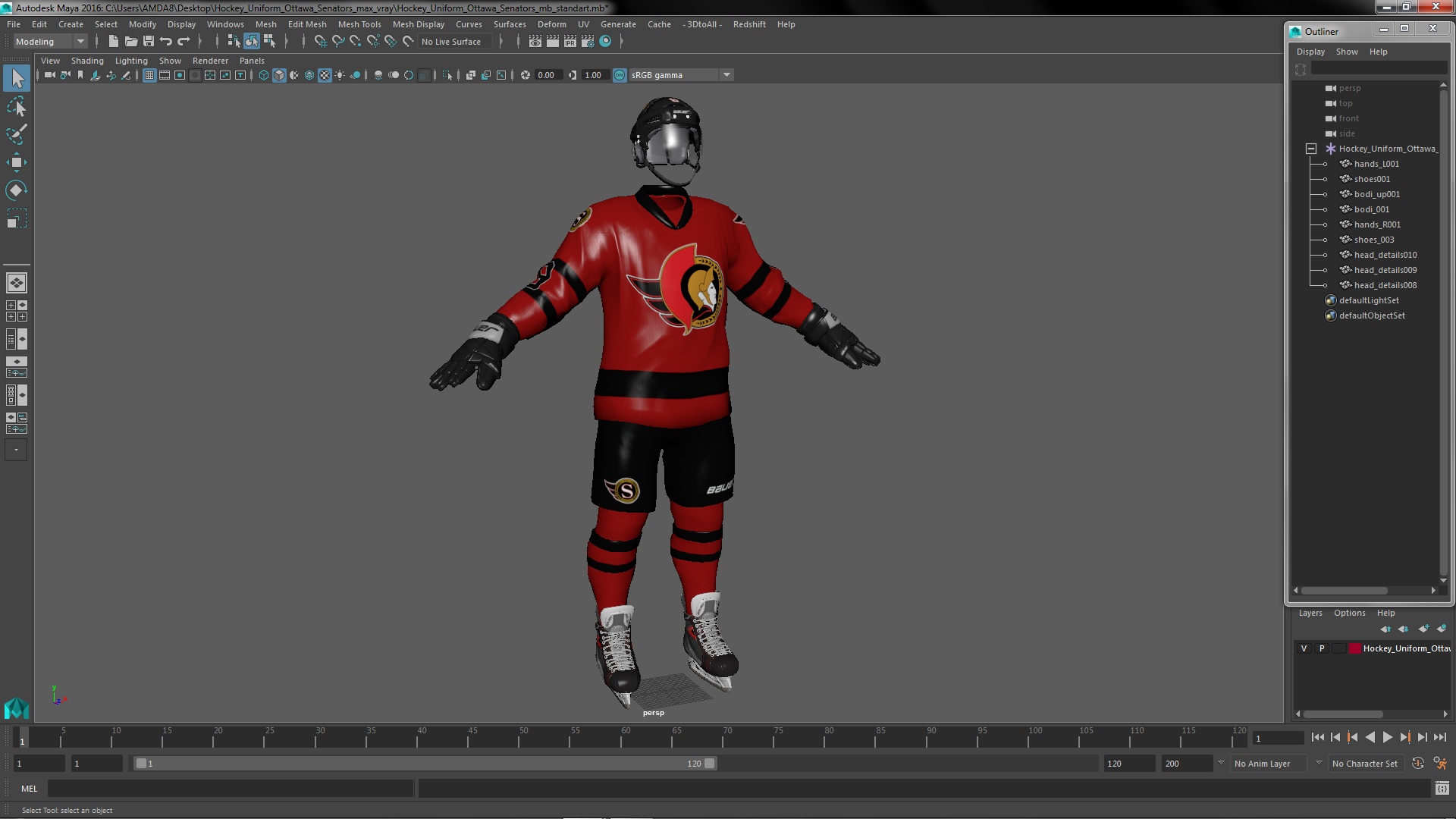Select by component type mode icon
1456x819 pixels.
269,42
